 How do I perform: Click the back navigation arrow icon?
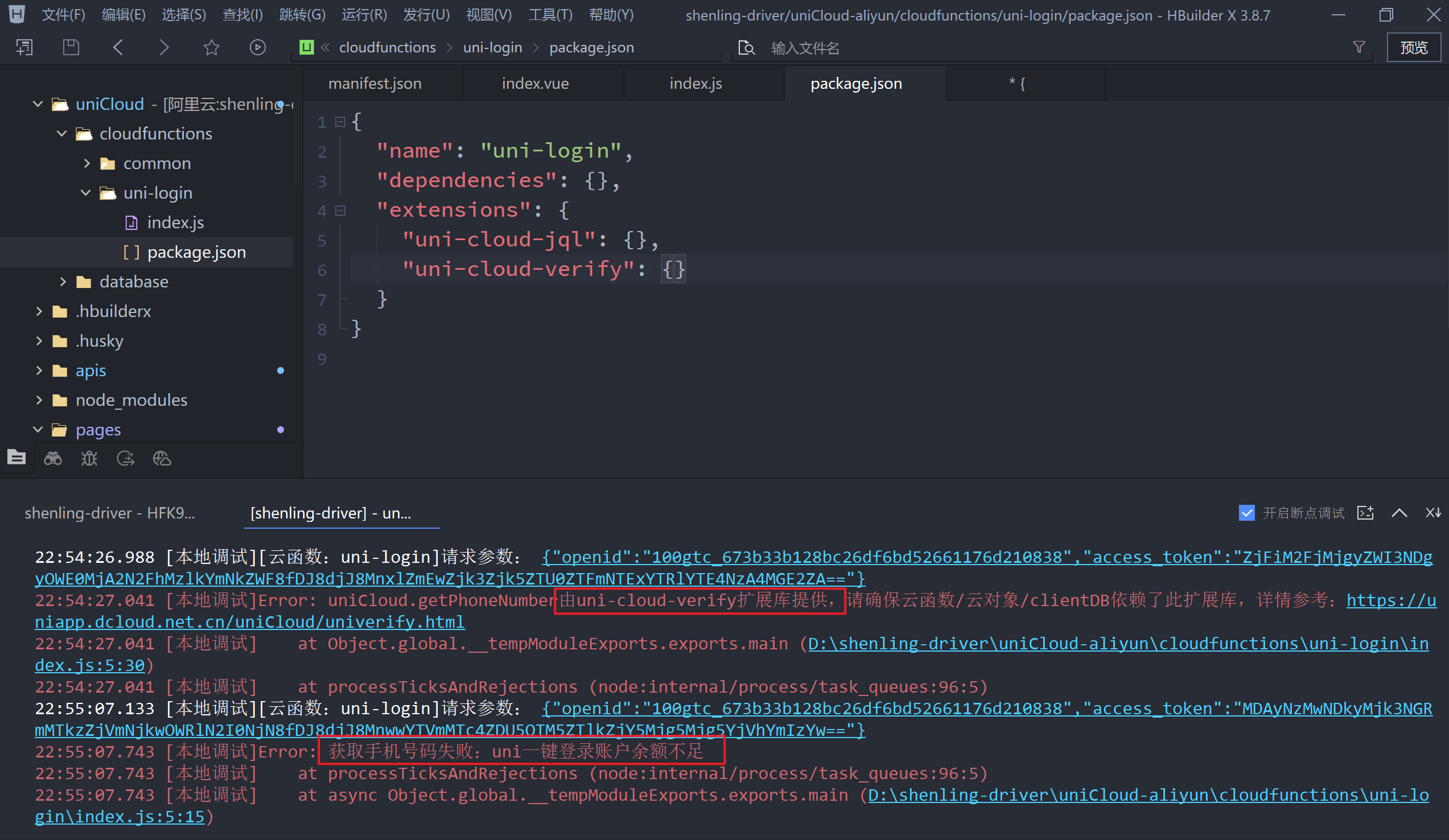[x=118, y=47]
